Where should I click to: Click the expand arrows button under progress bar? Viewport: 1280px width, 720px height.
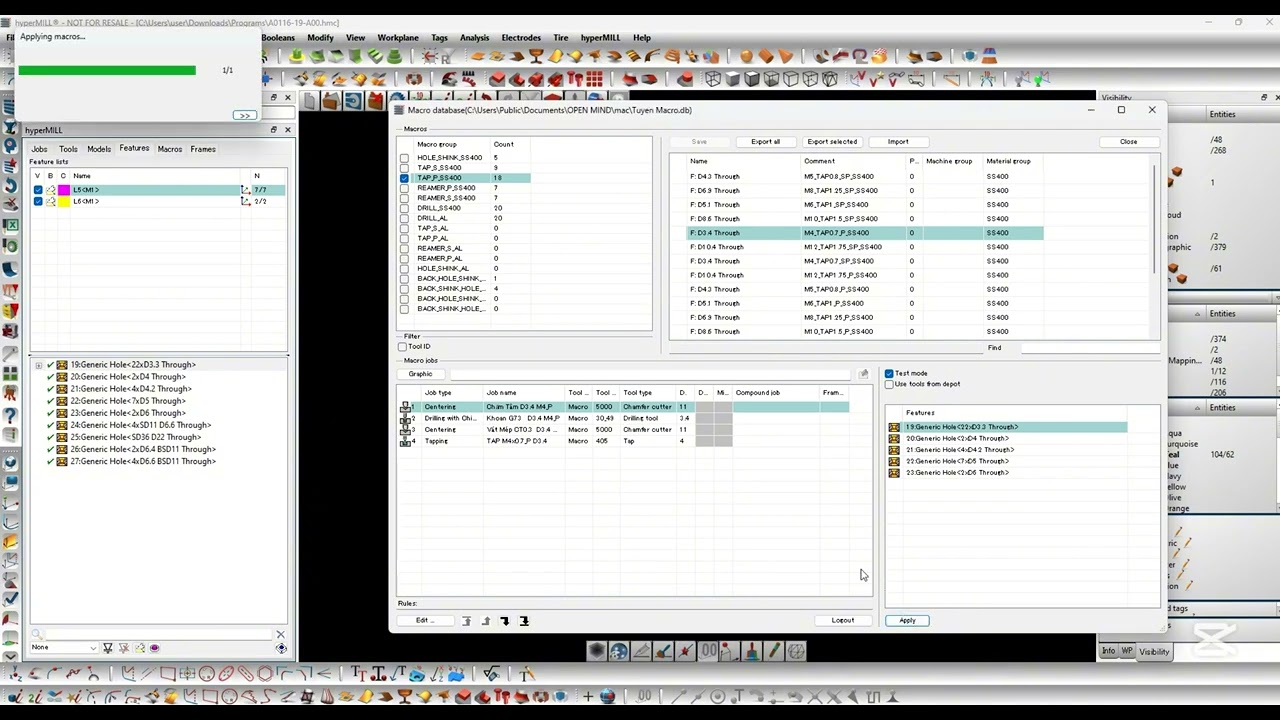[244, 116]
